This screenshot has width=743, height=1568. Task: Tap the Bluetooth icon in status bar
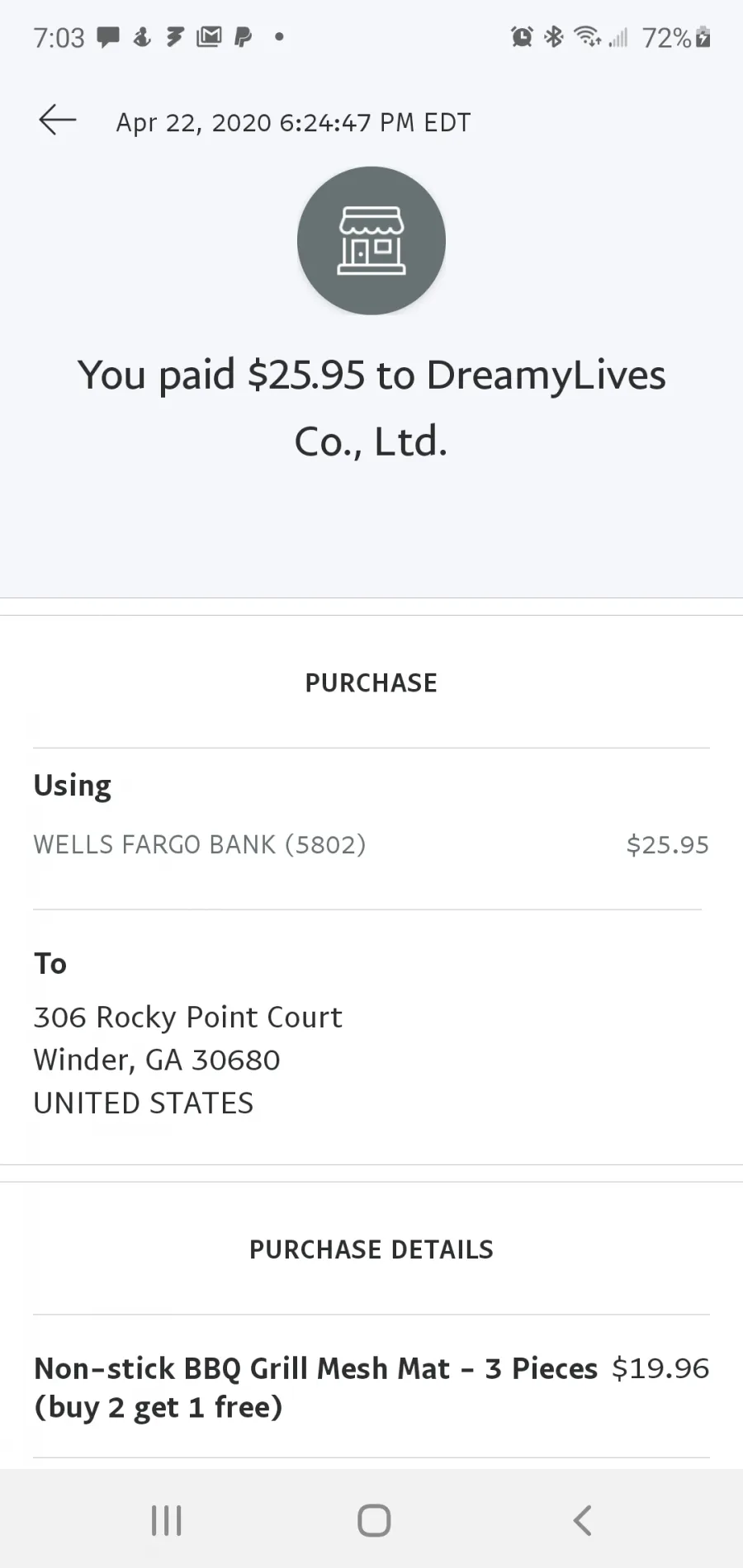tap(554, 37)
